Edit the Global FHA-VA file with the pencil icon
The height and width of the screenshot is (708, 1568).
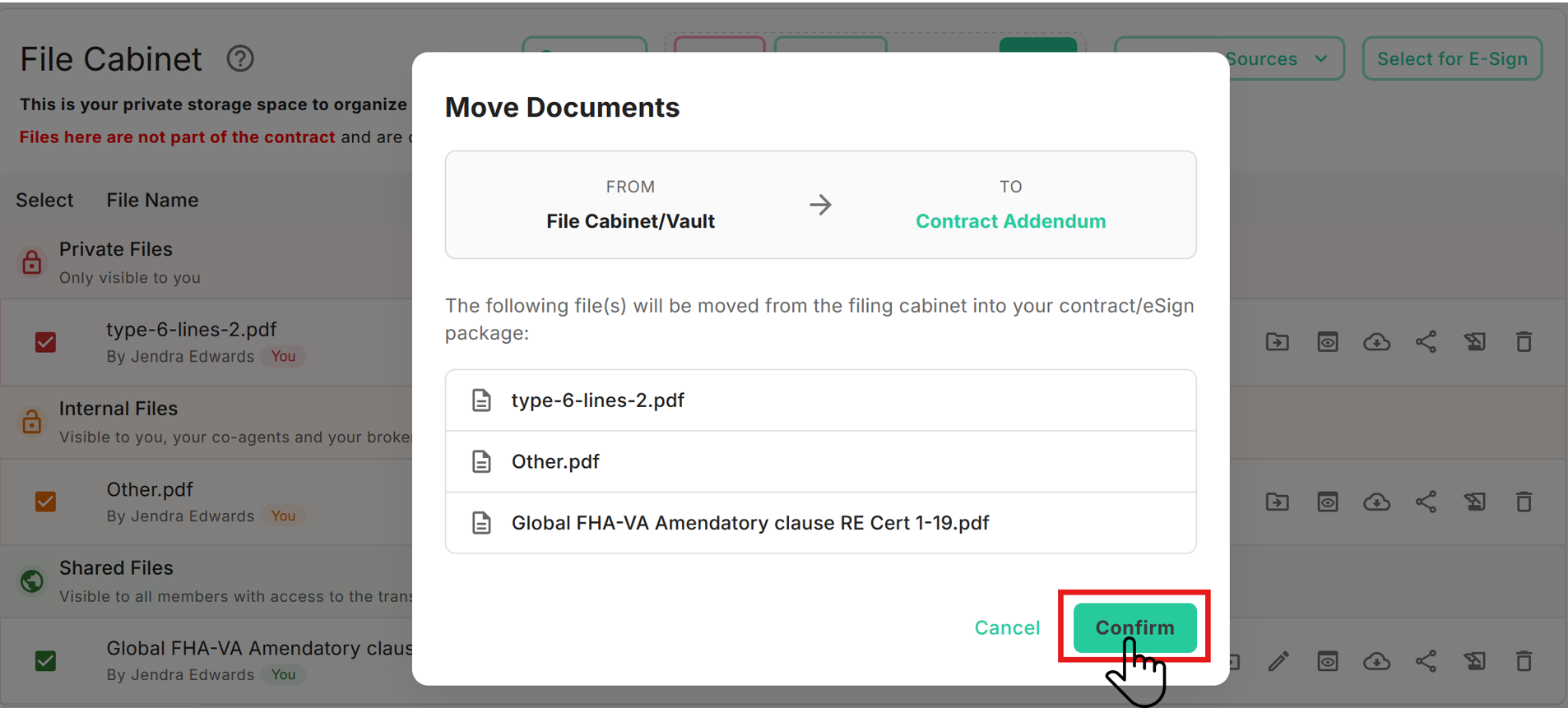tap(1278, 661)
